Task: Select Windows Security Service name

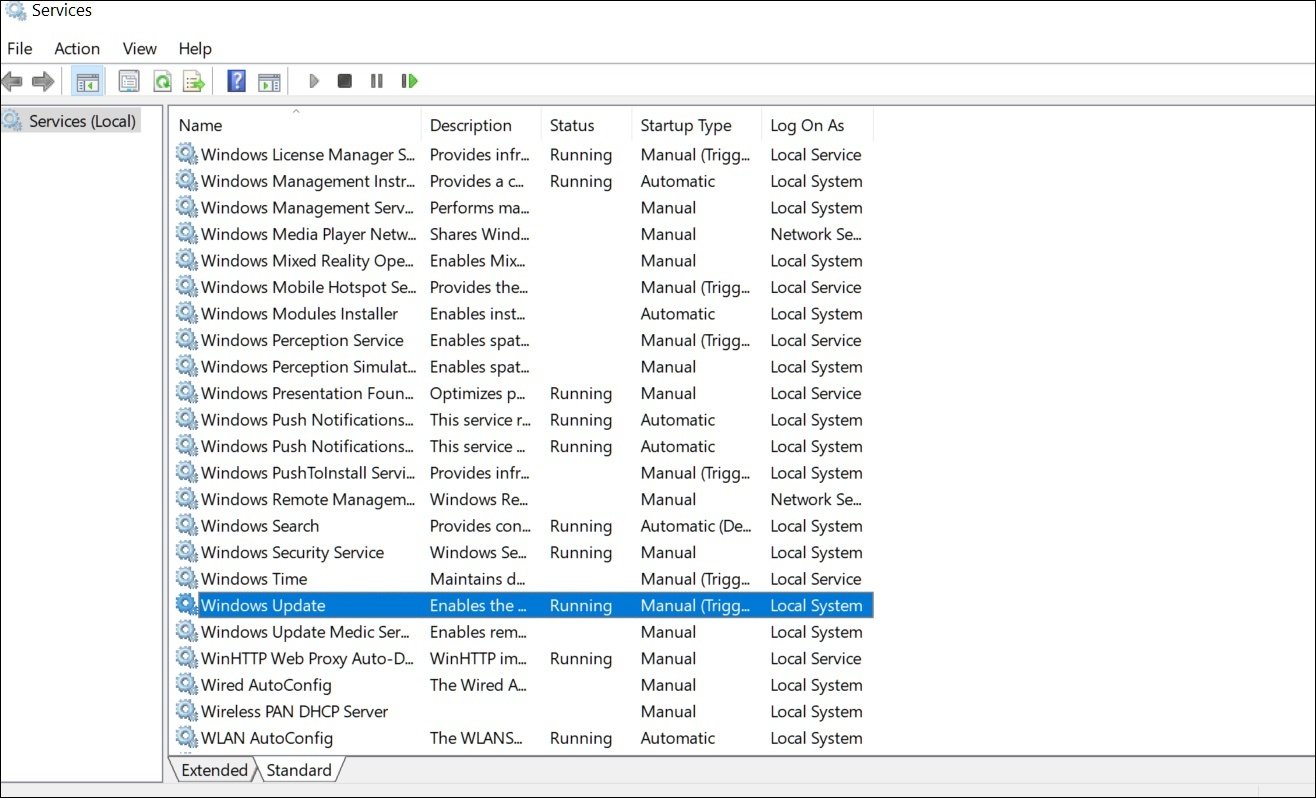Action: (x=292, y=552)
